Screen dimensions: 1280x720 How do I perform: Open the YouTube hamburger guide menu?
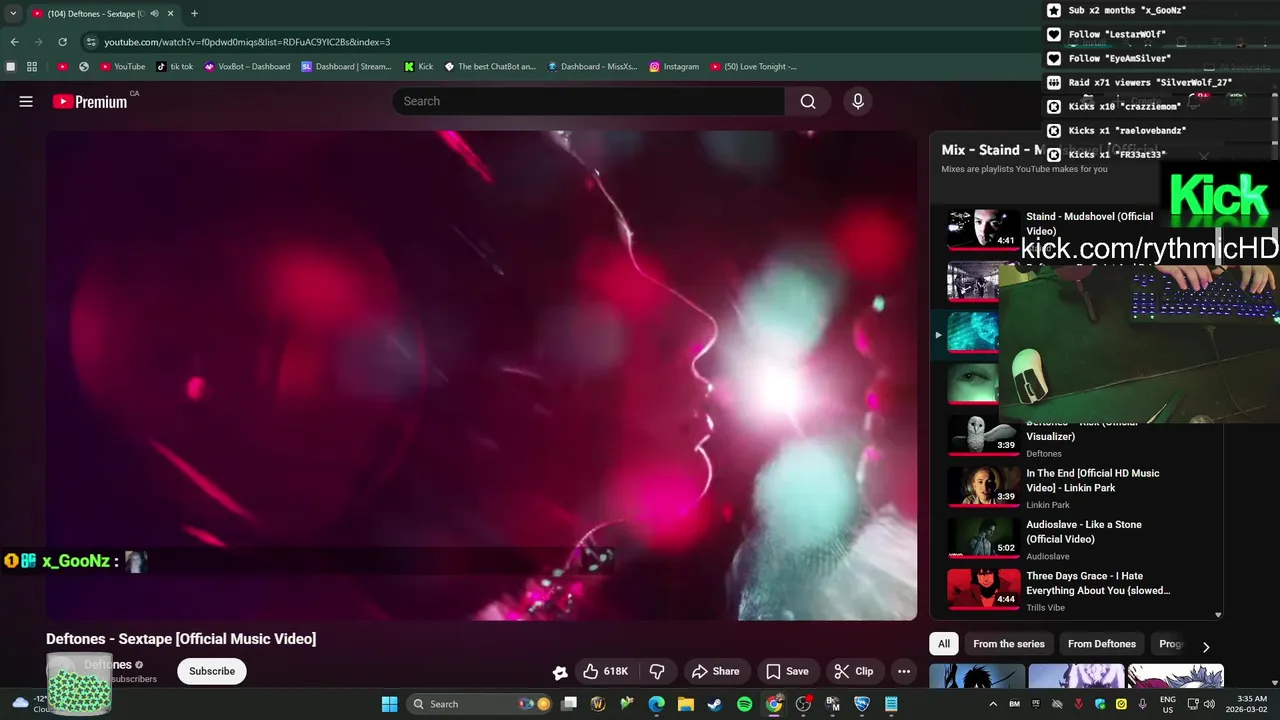click(x=26, y=101)
